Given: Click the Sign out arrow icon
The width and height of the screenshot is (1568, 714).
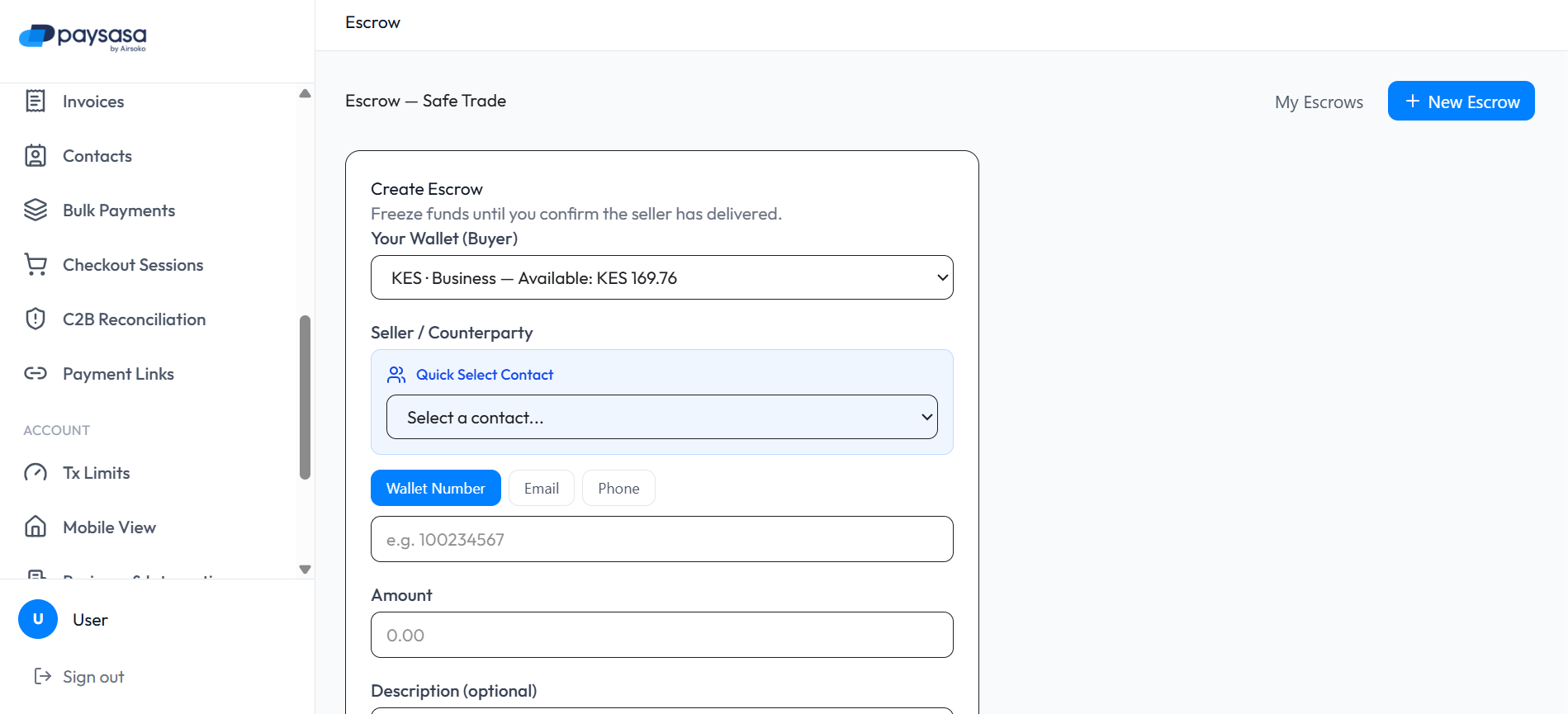Looking at the screenshot, I should [x=42, y=676].
